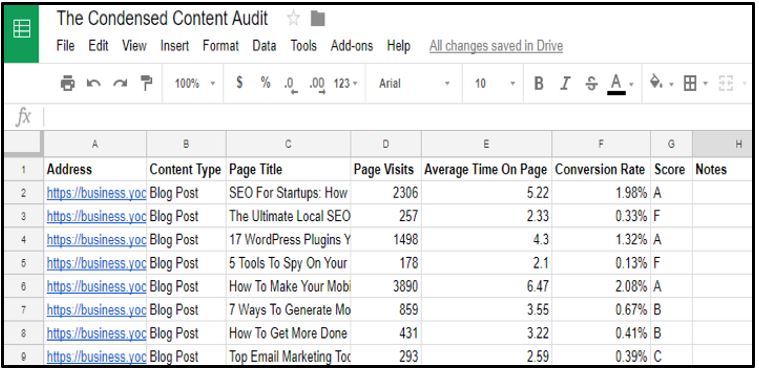The width and height of the screenshot is (759, 370).
Task: Open the address link in row 2
Action: [96, 193]
